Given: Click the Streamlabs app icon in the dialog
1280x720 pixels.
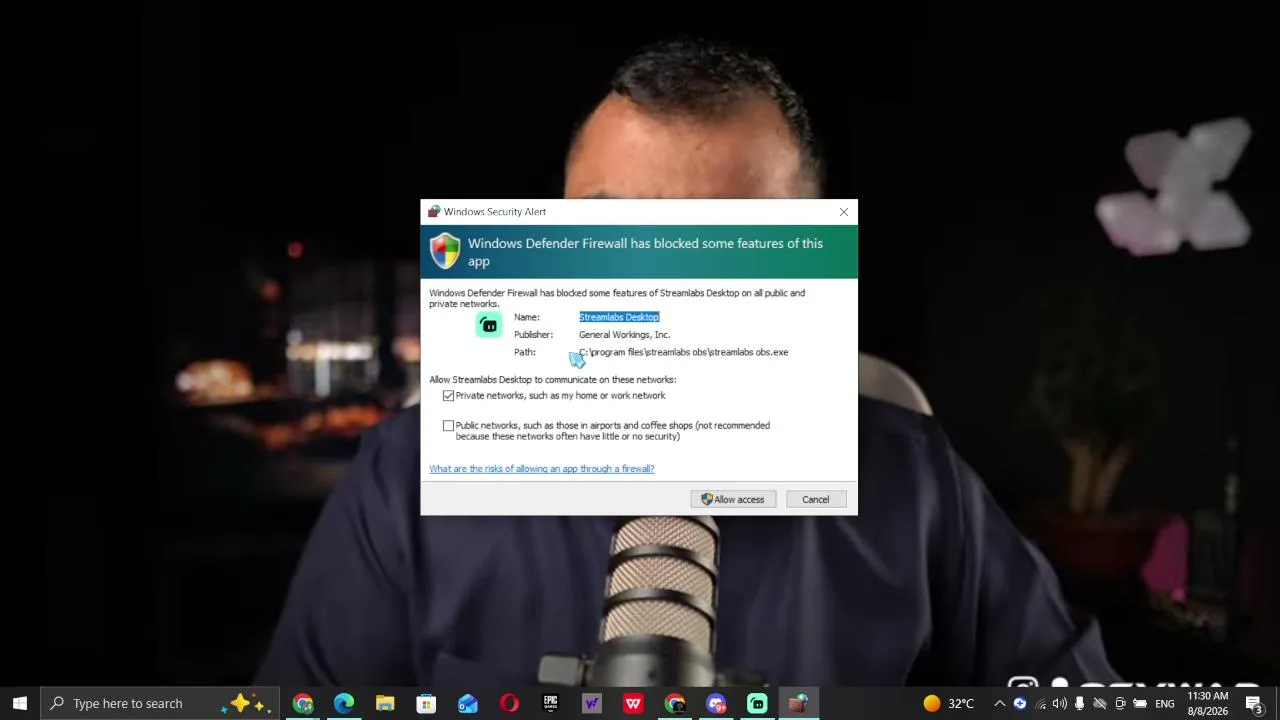Looking at the screenshot, I should tap(489, 325).
